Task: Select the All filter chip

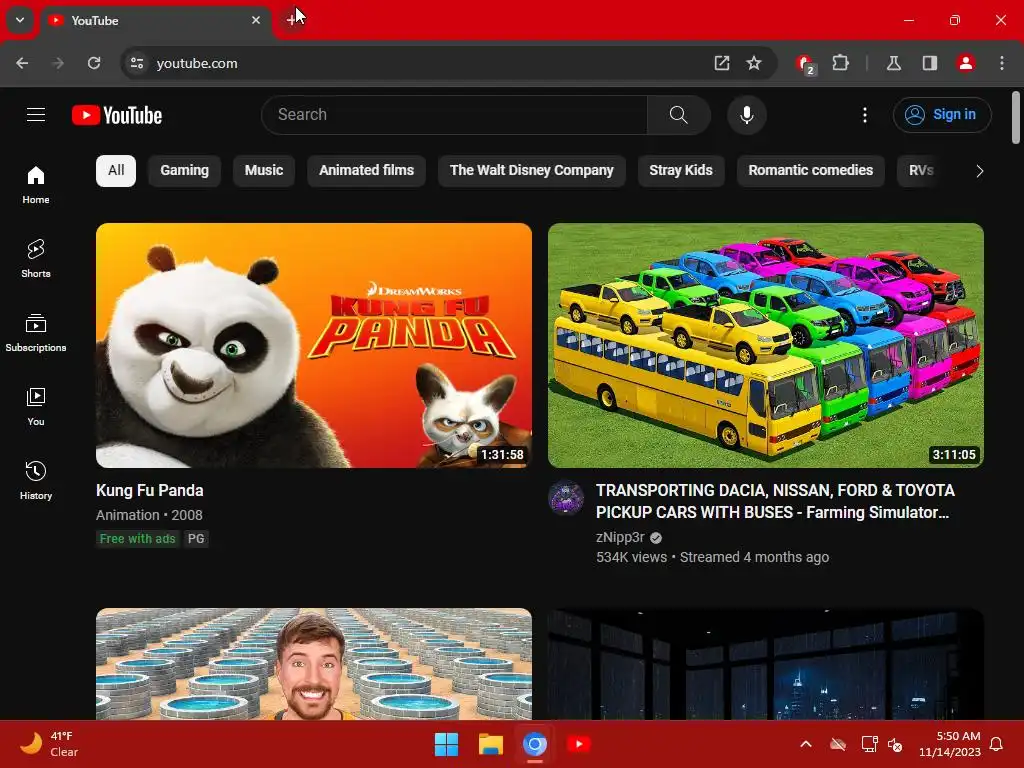Action: 116,170
